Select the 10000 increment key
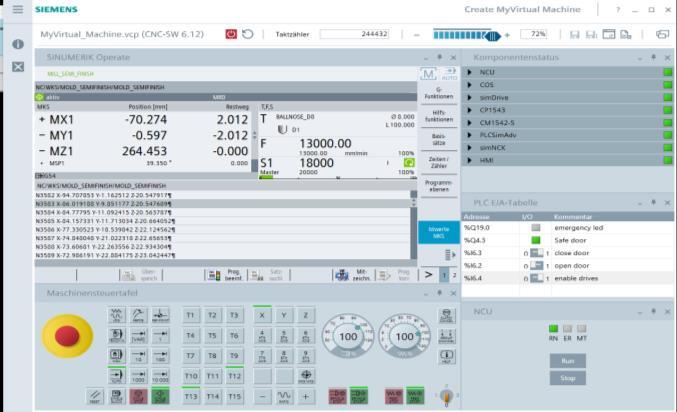This screenshot has width=677, height=412. pos(160,376)
